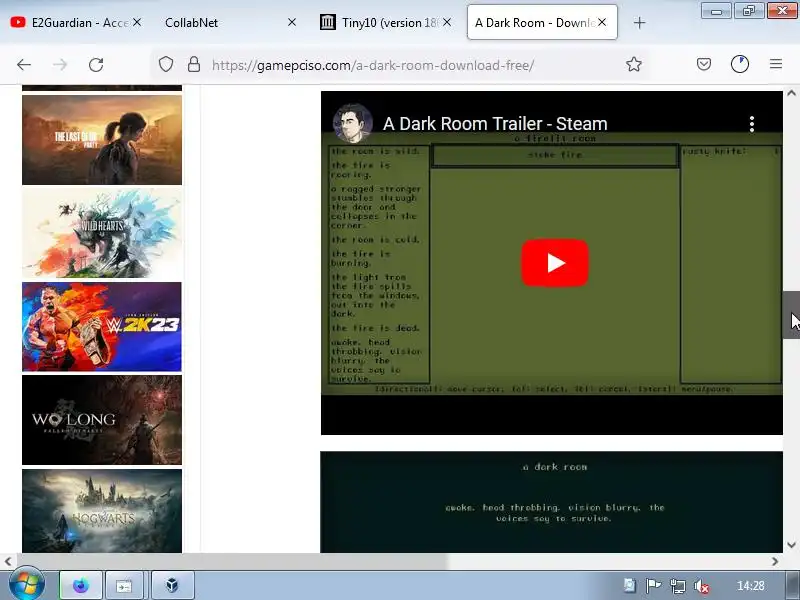Open the cube app taskbar button
800x600 pixels.
(x=172, y=585)
